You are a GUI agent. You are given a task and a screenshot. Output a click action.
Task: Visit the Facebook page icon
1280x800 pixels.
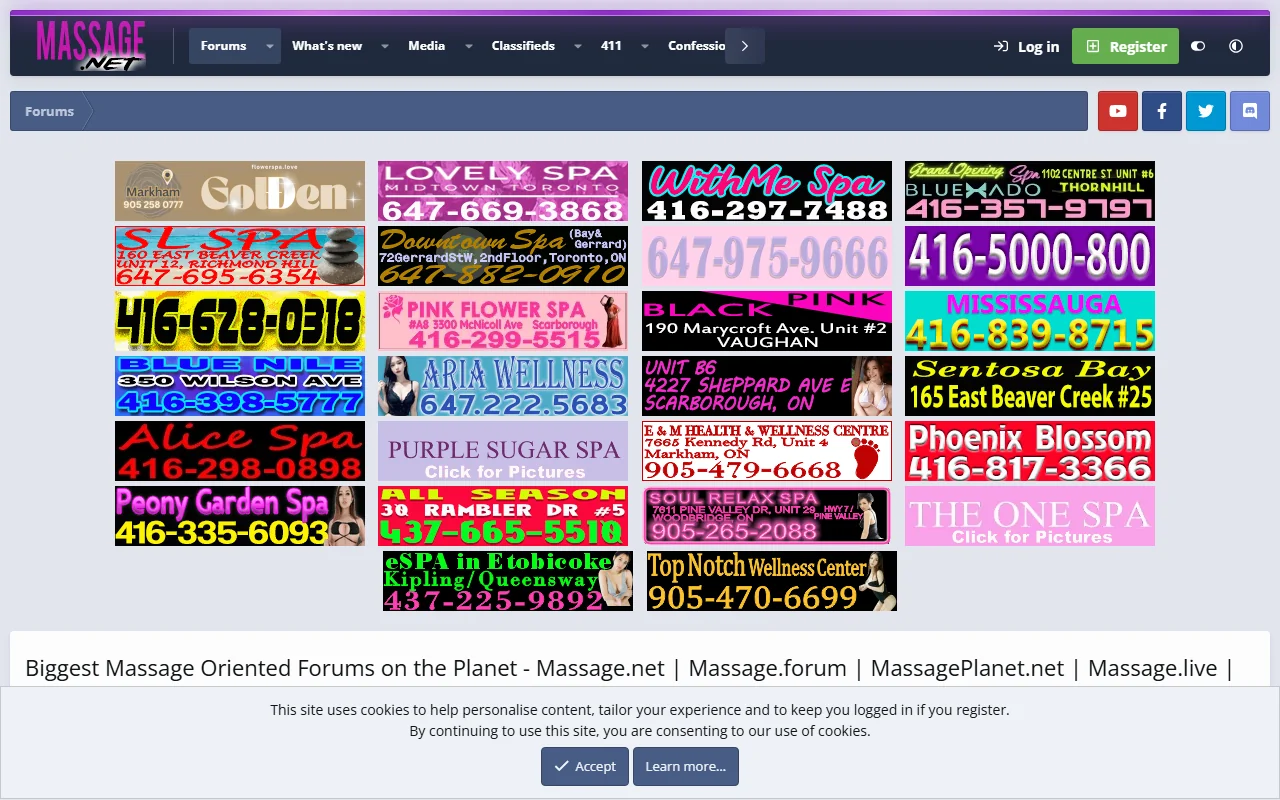pos(1161,110)
